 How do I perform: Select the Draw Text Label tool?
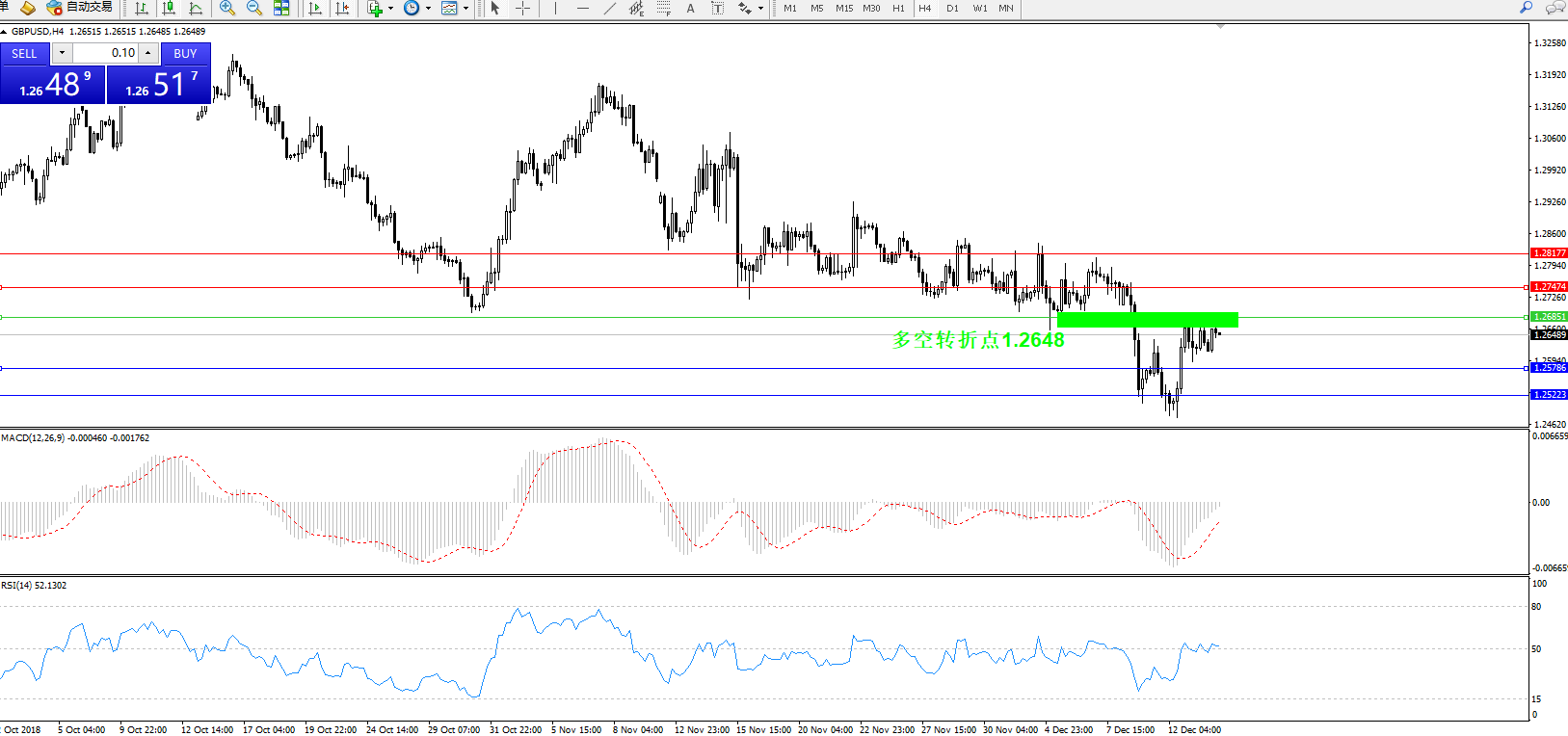(717, 8)
